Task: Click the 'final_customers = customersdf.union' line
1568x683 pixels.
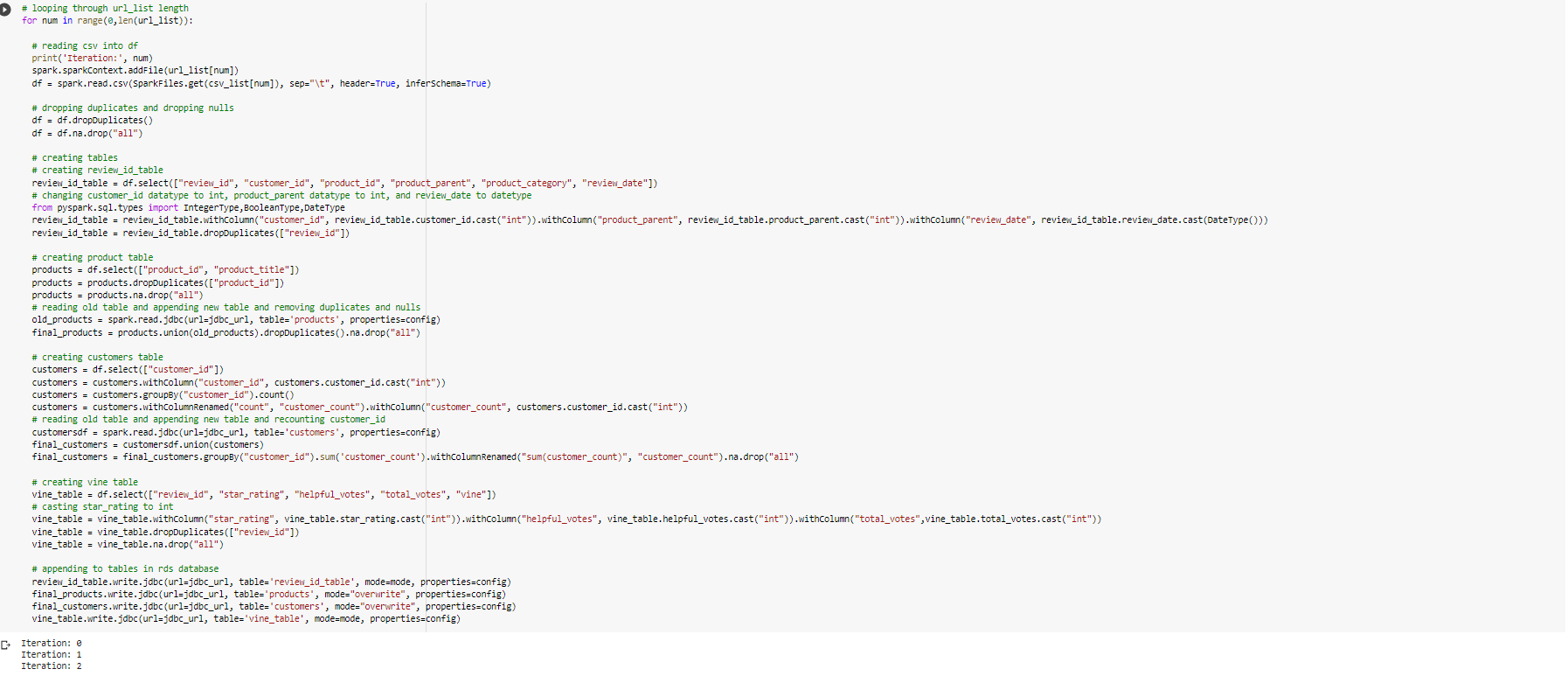Action: click(148, 445)
